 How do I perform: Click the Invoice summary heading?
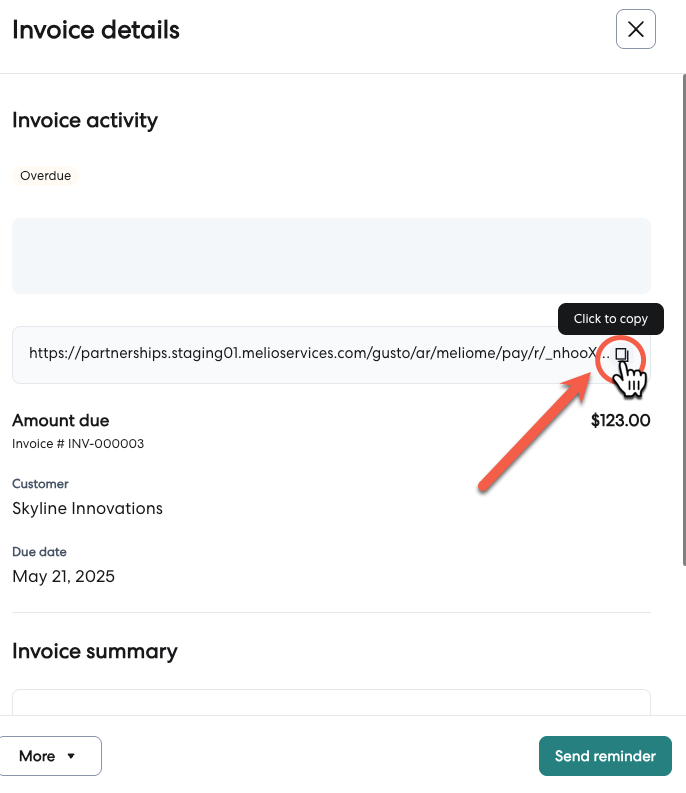click(x=95, y=651)
